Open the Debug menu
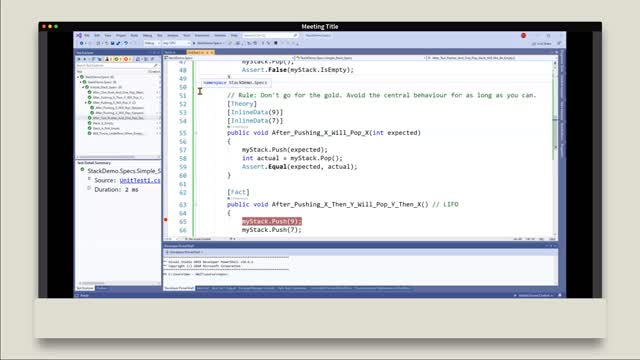640x360 pixels. pos(147,36)
